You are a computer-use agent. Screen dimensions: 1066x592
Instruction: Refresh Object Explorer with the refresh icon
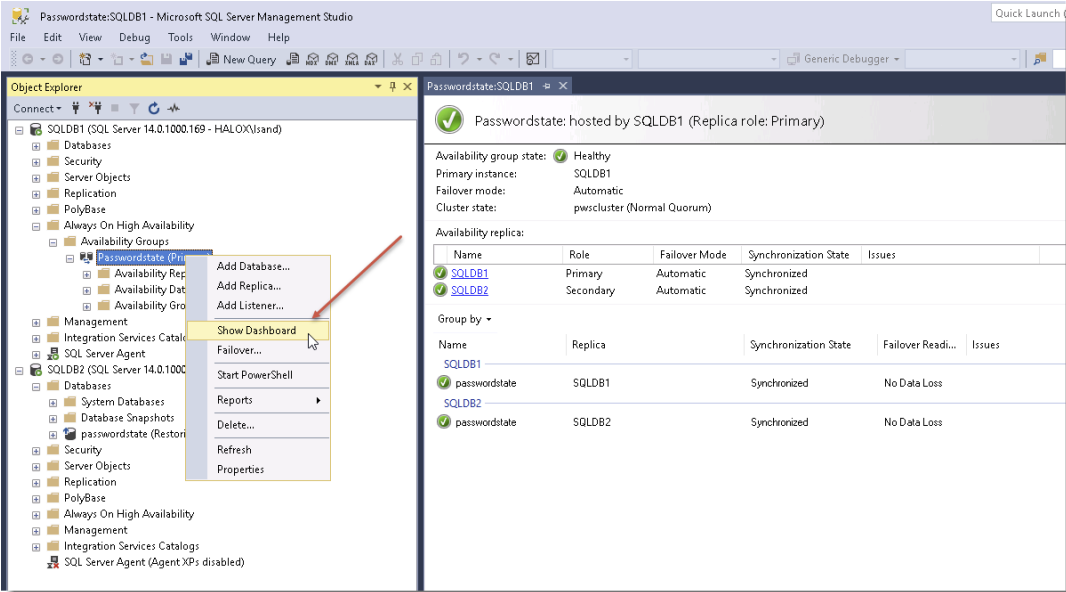tap(154, 108)
